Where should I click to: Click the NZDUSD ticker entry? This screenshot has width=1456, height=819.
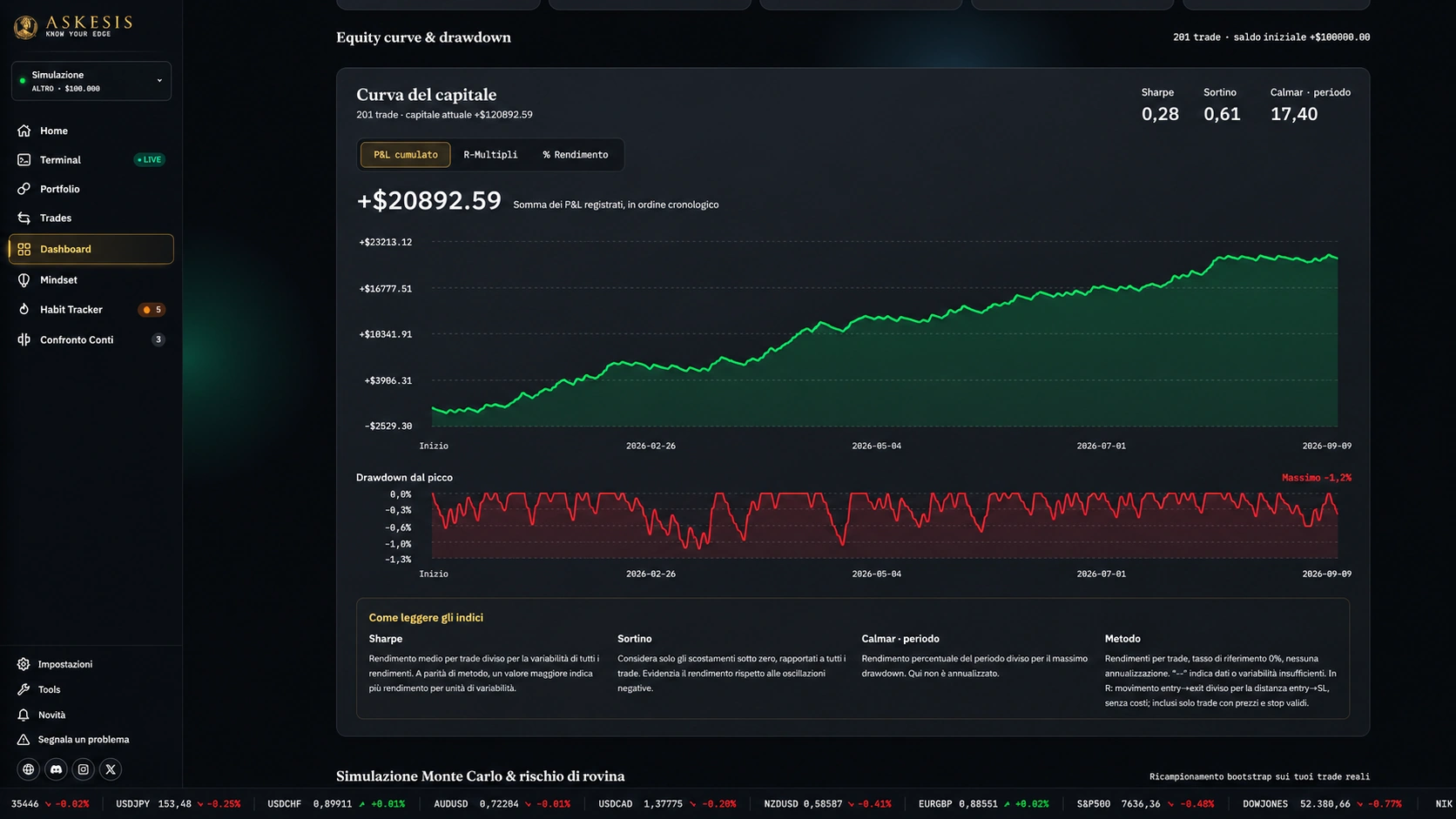click(x=828, y=804)
